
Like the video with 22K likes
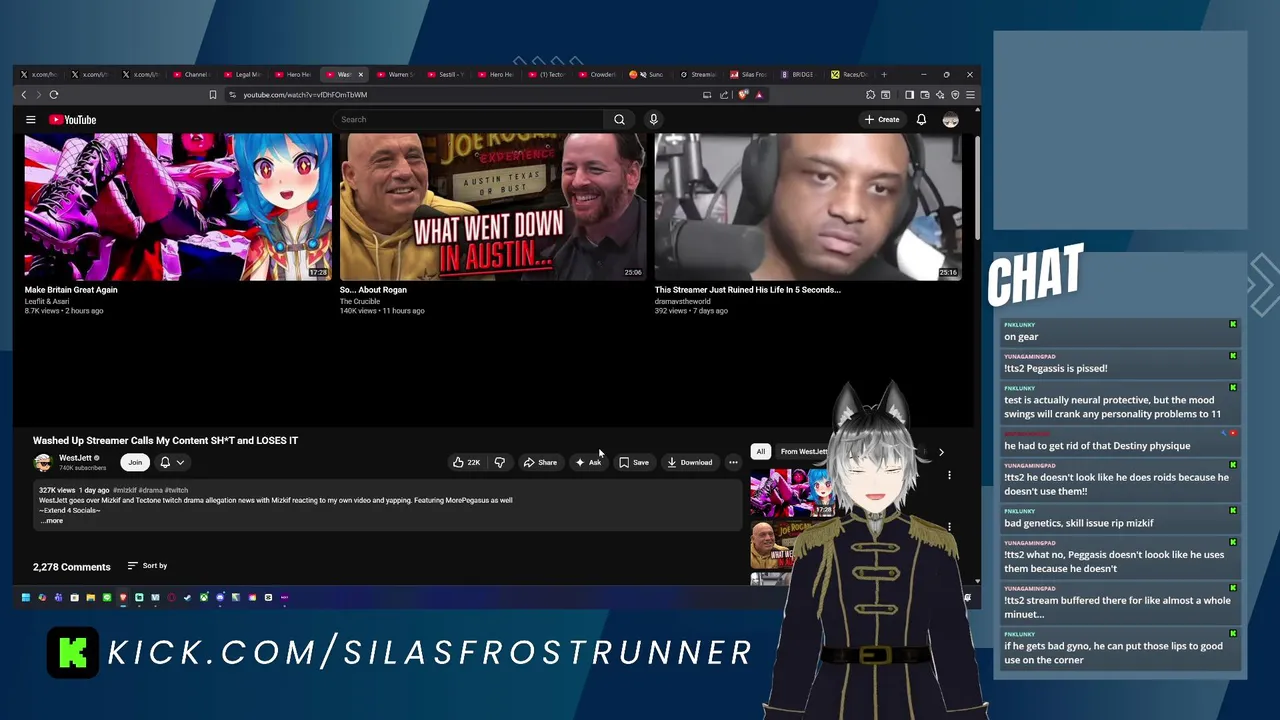coord(466,462)
